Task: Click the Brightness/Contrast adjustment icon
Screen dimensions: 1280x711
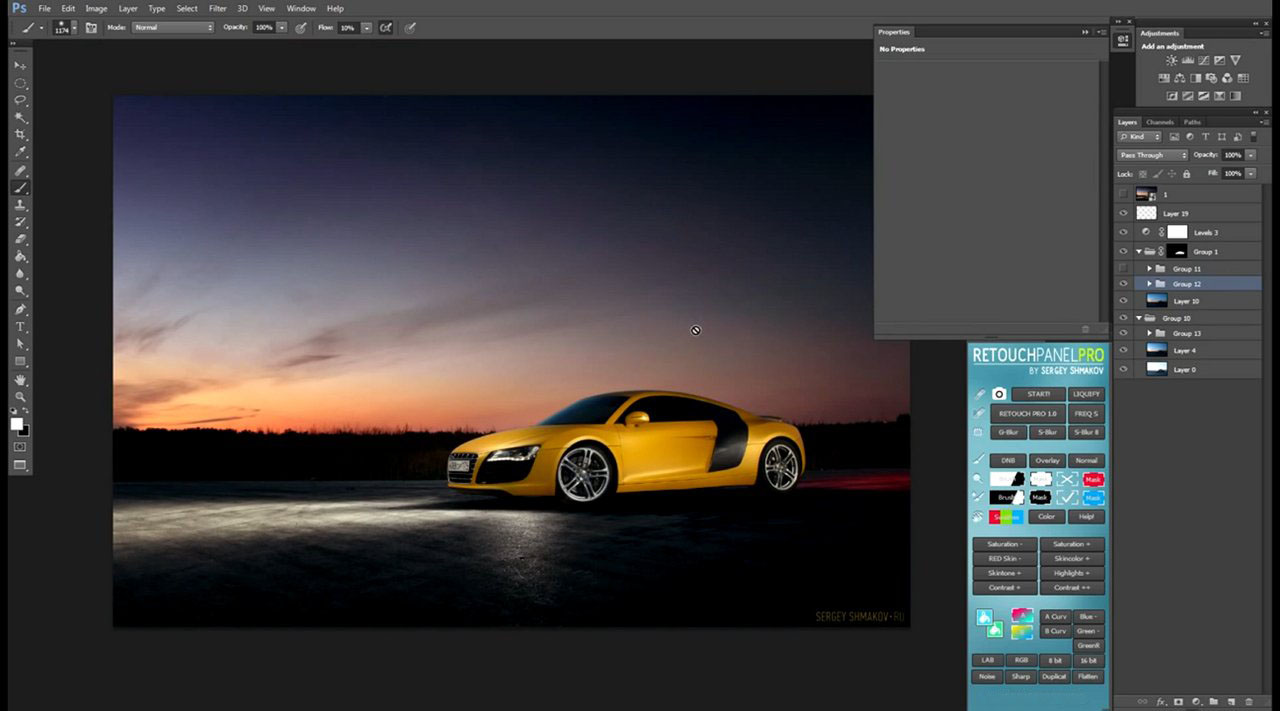Action: [x=1171, y=61]
